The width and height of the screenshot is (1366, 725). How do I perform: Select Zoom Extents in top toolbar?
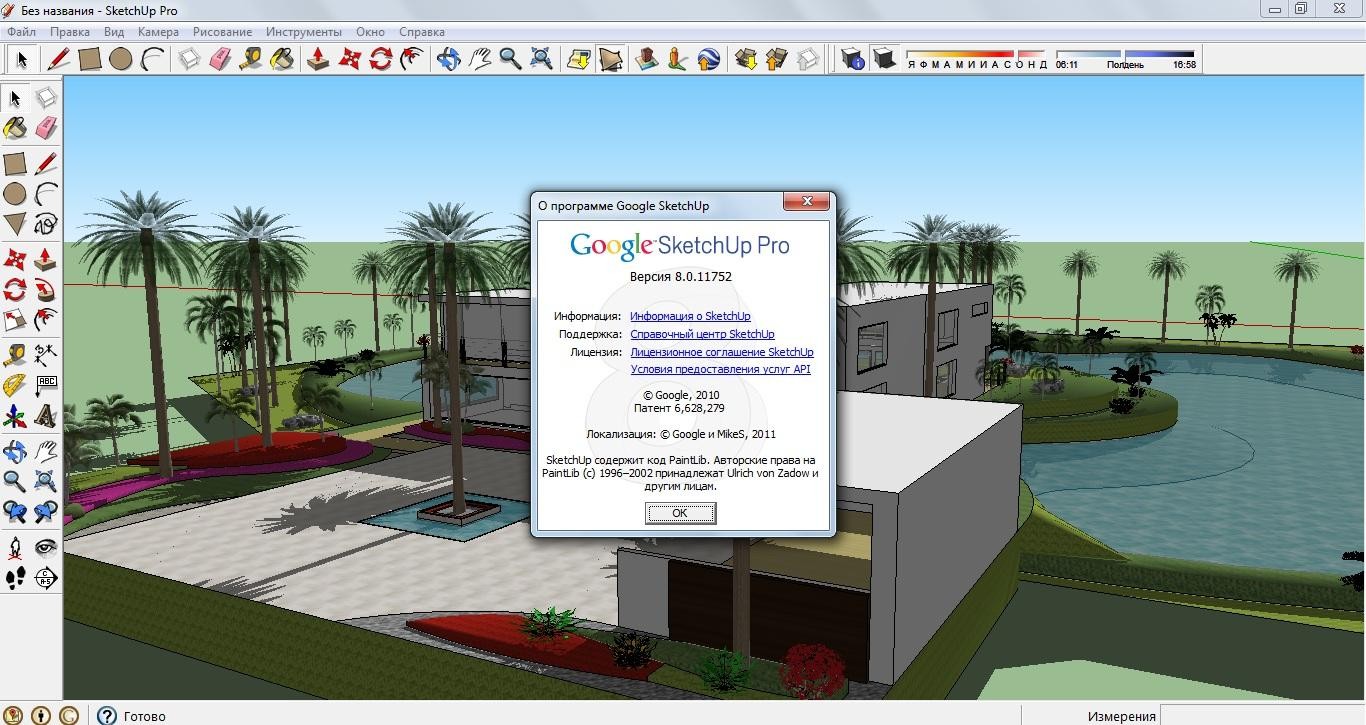coord(541,59)
